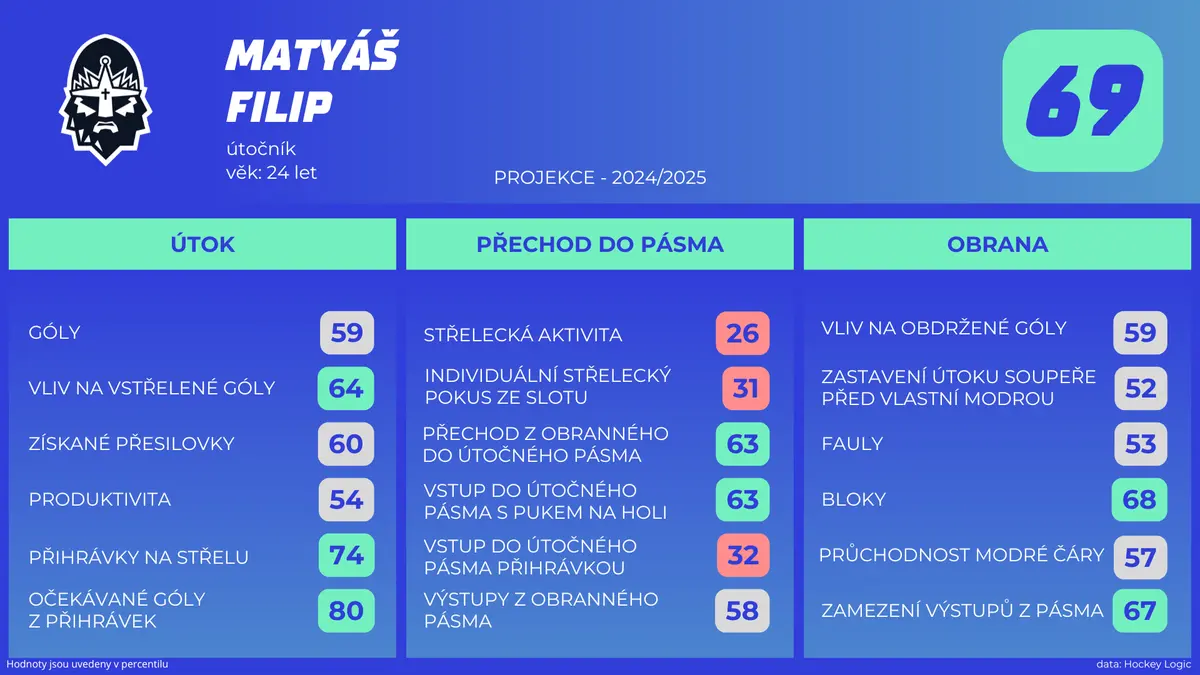
Task: Click the PROJEKCE - 2024/2025 text
Action: 600,178
